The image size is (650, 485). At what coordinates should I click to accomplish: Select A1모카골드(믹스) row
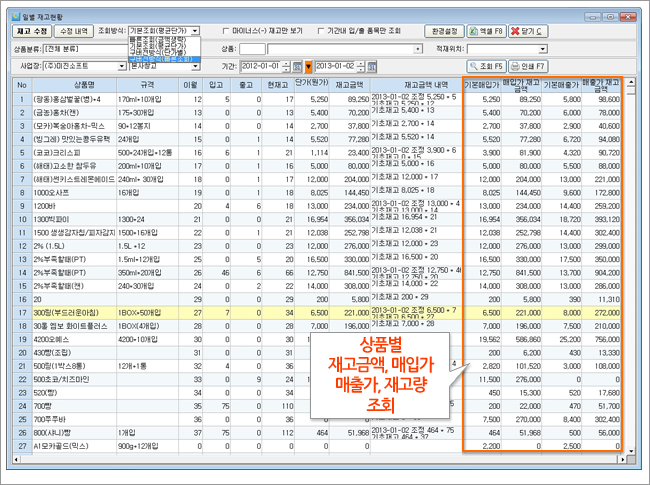click(317, 446)
